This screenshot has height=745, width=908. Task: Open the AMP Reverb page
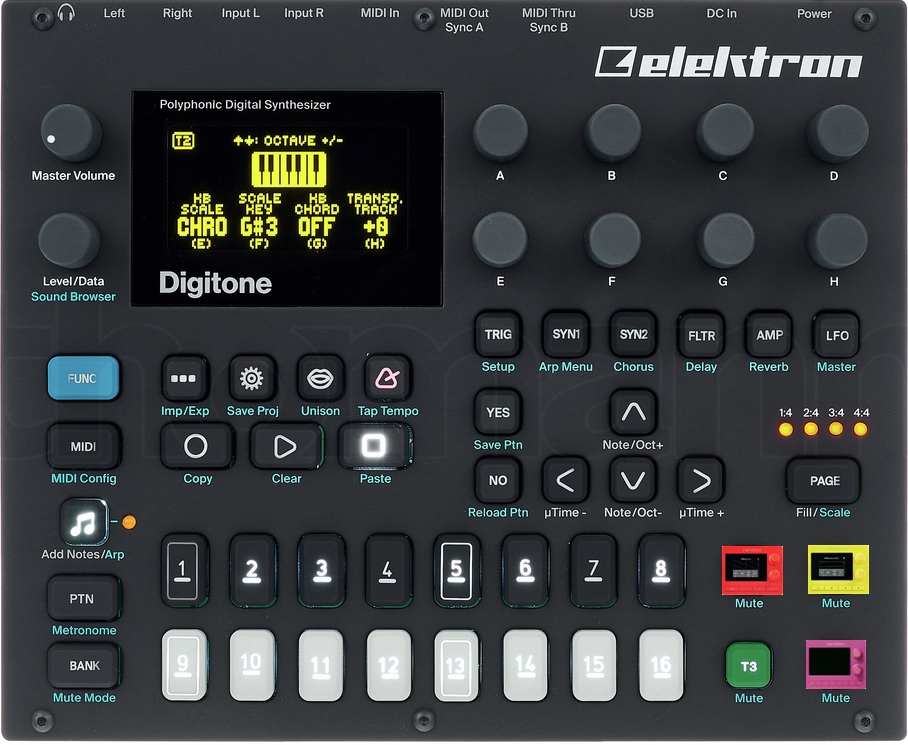click(x=769, y=335)
